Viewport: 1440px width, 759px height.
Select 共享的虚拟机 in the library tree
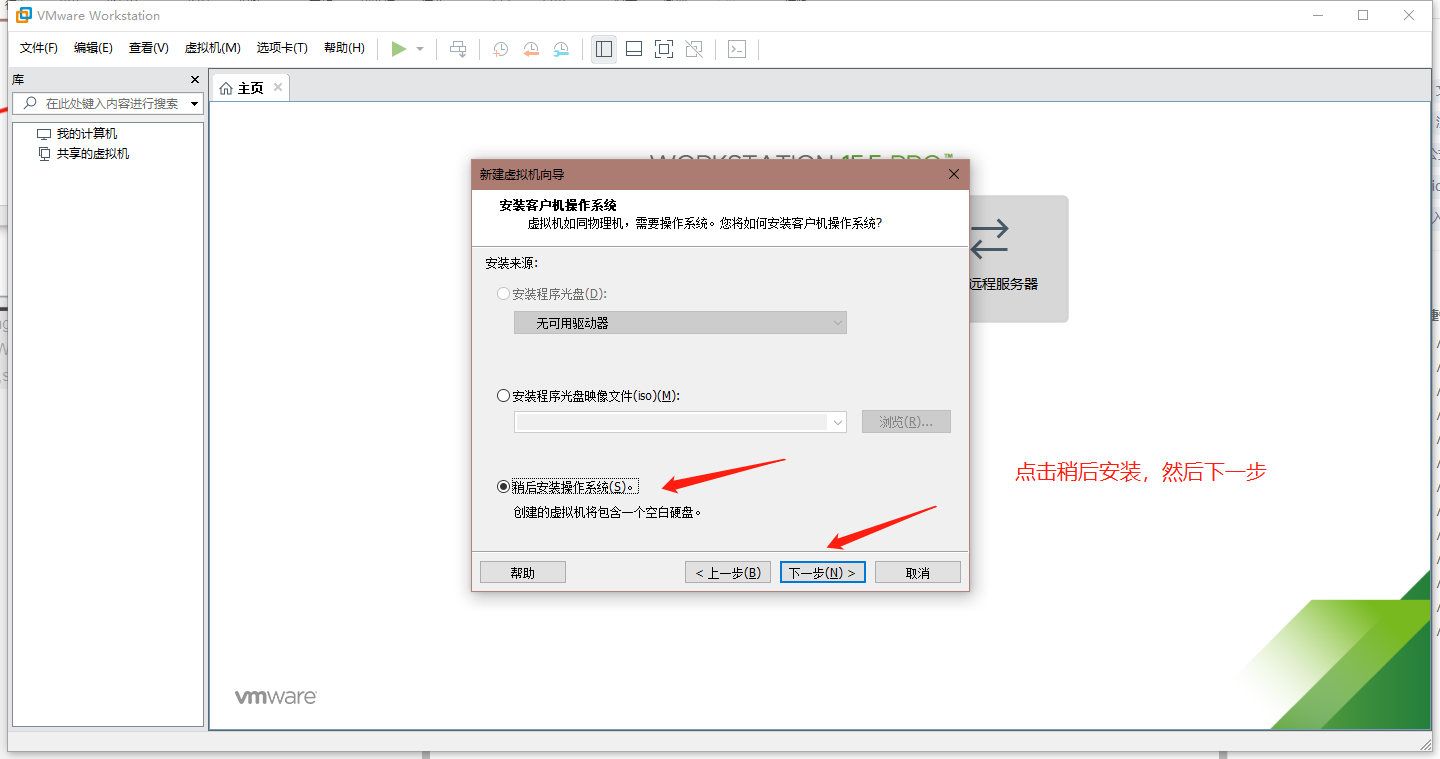(93, 154)
